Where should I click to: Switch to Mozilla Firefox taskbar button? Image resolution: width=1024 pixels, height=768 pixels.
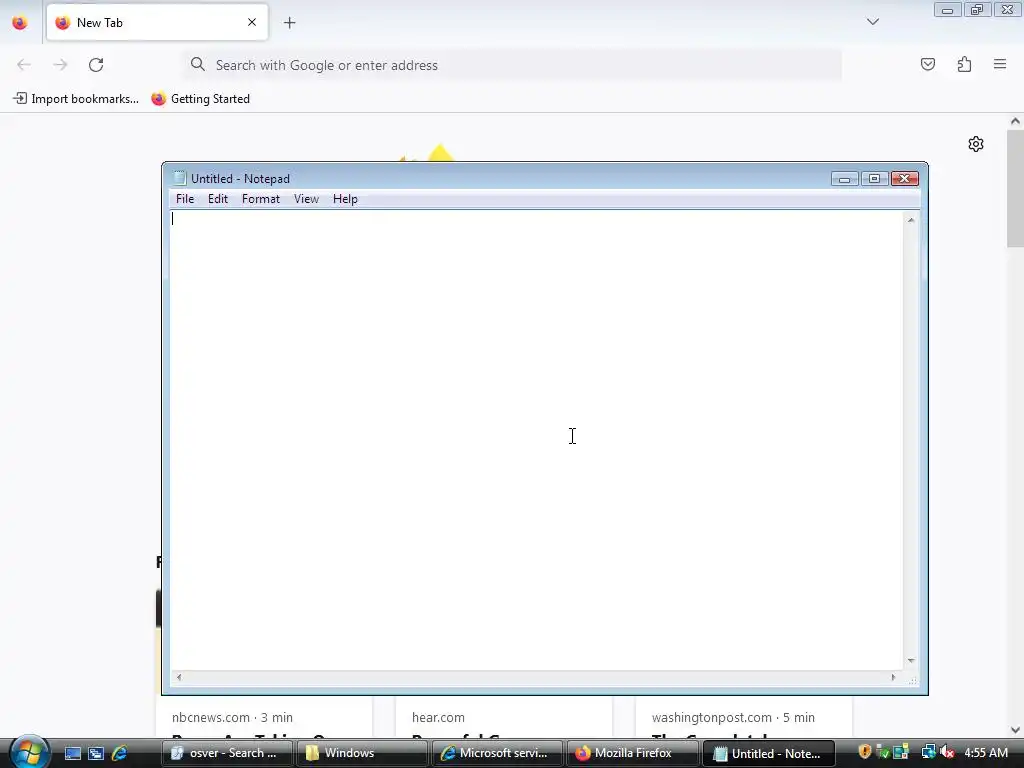[632, 753]
